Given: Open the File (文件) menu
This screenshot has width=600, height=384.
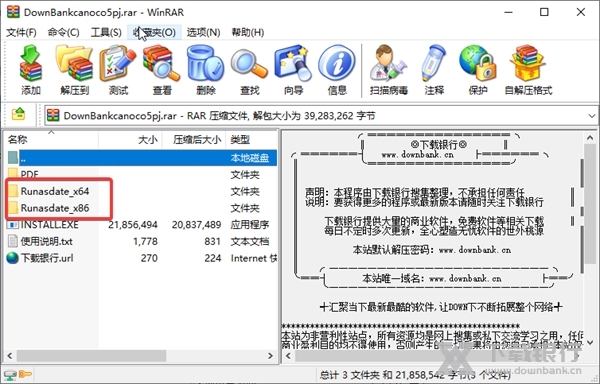Looking at the screenshot, I should [x=21, y=33].
